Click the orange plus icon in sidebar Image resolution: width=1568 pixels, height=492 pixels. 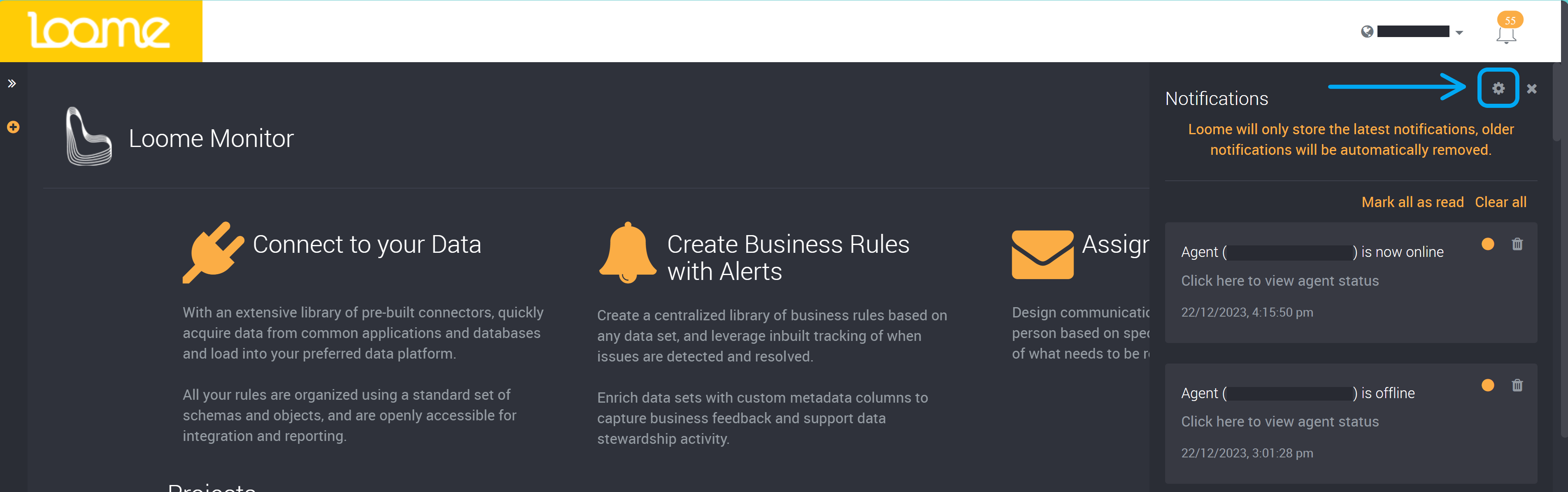(13, 127)
